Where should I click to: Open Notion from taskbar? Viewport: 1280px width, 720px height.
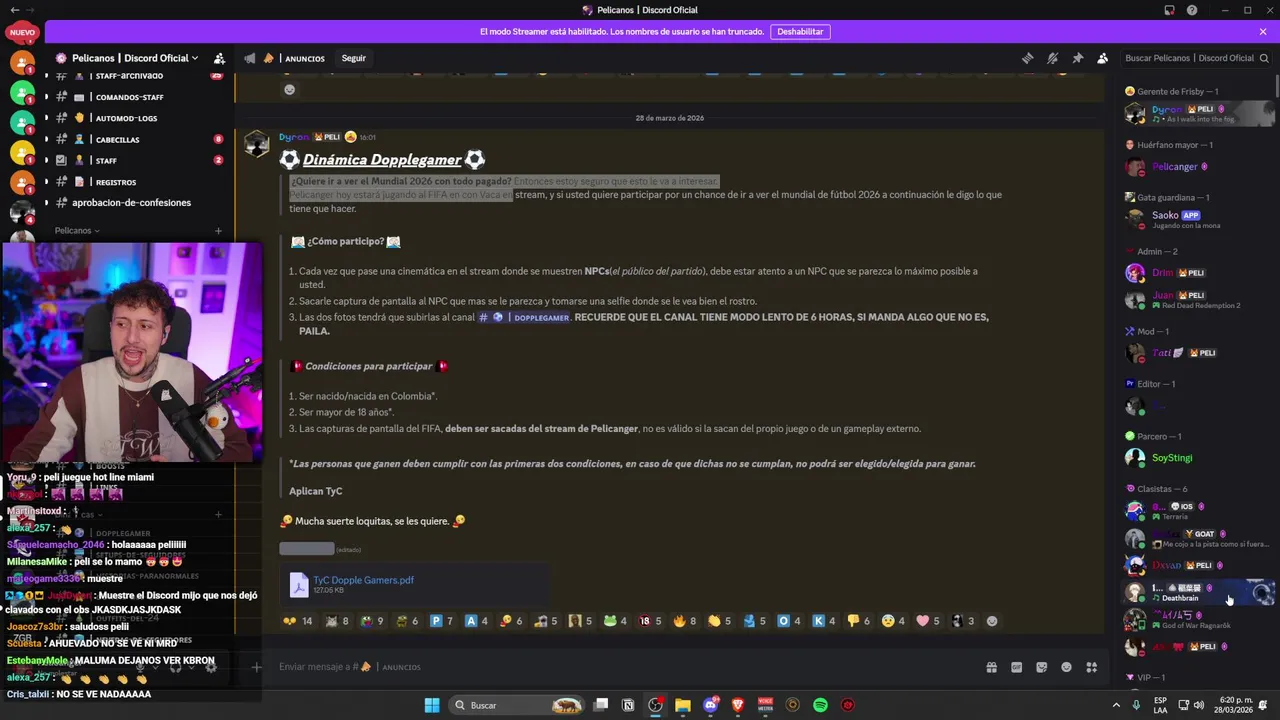point(628,705)
